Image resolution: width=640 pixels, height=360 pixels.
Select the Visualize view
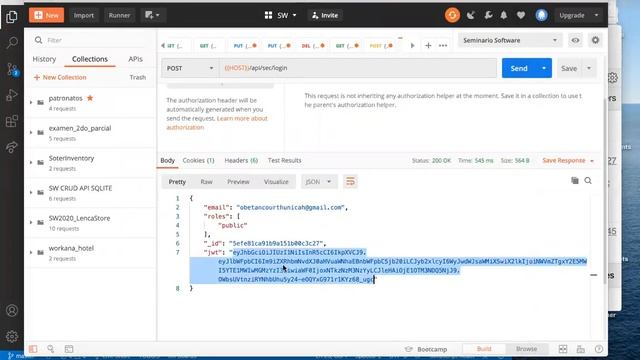pyautogui.click(x=276, y=182)
